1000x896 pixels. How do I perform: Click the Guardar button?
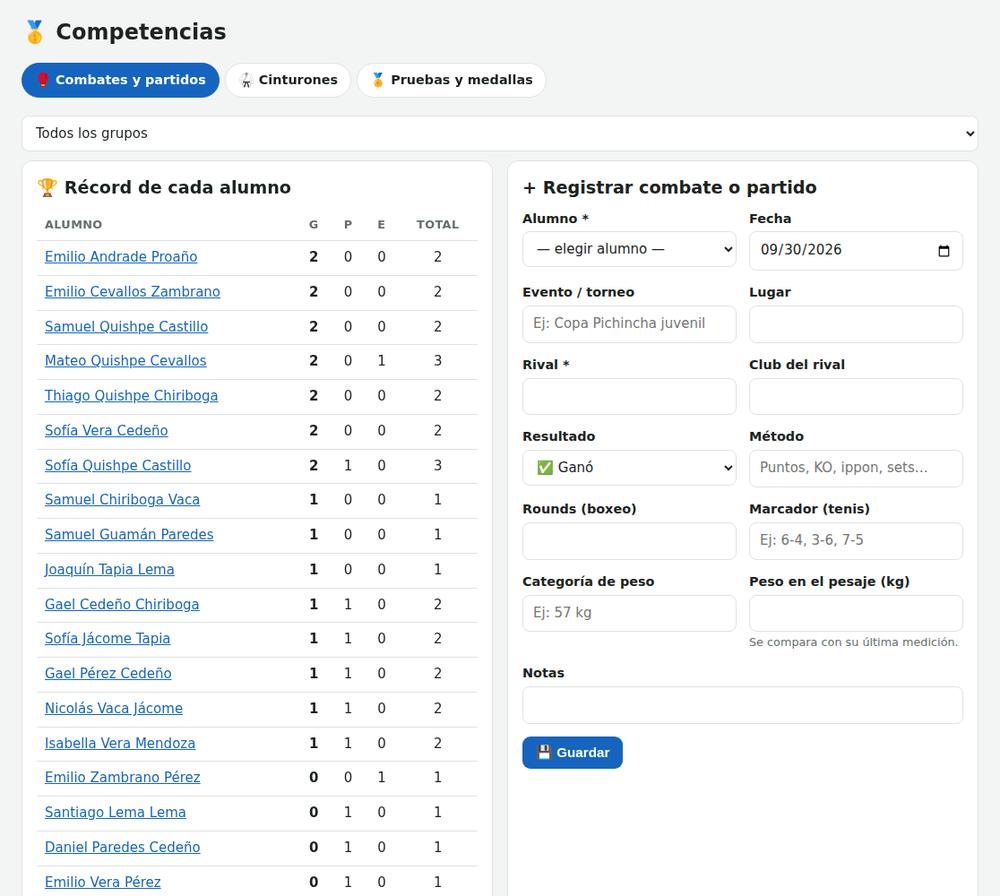pyautogui.click(x=572, y=753)
